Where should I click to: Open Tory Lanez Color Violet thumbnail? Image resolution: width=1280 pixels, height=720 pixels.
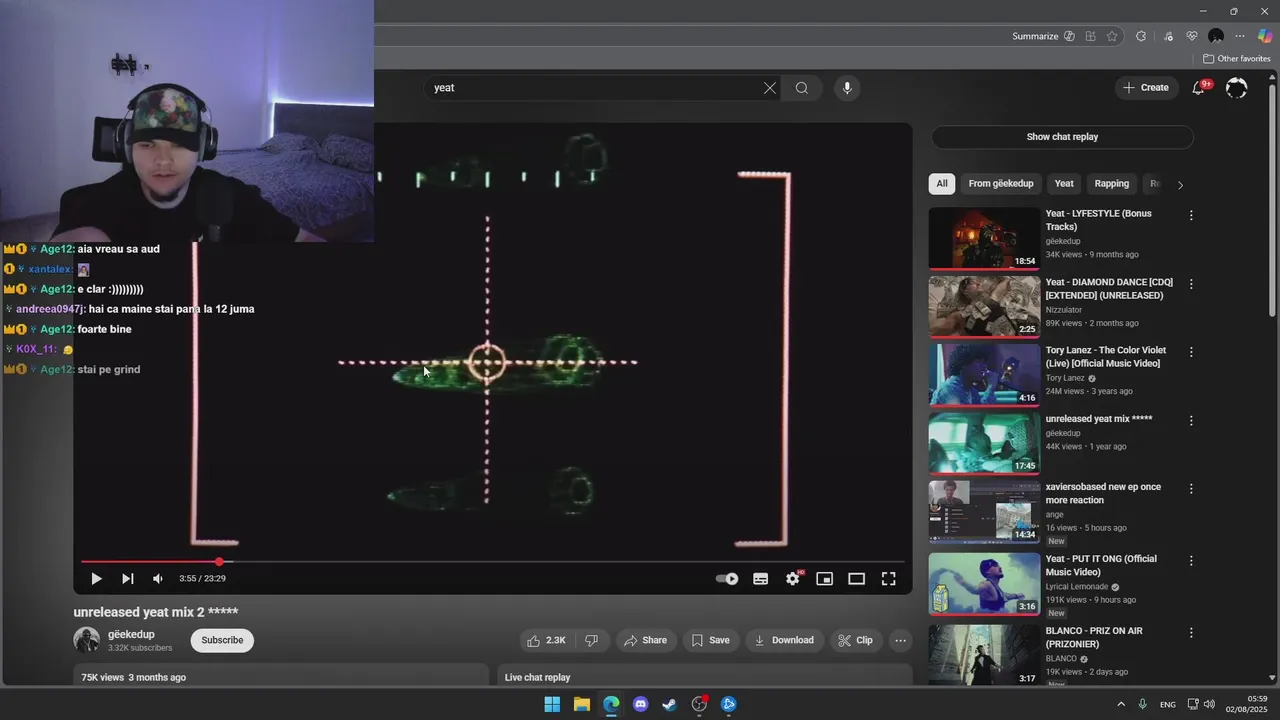(x=984, y=375)
